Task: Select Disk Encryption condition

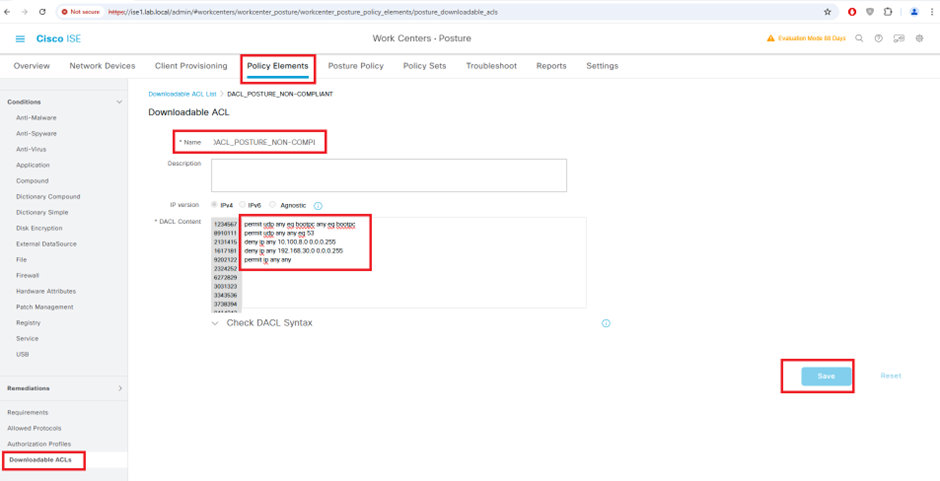Action: point(39,228)
